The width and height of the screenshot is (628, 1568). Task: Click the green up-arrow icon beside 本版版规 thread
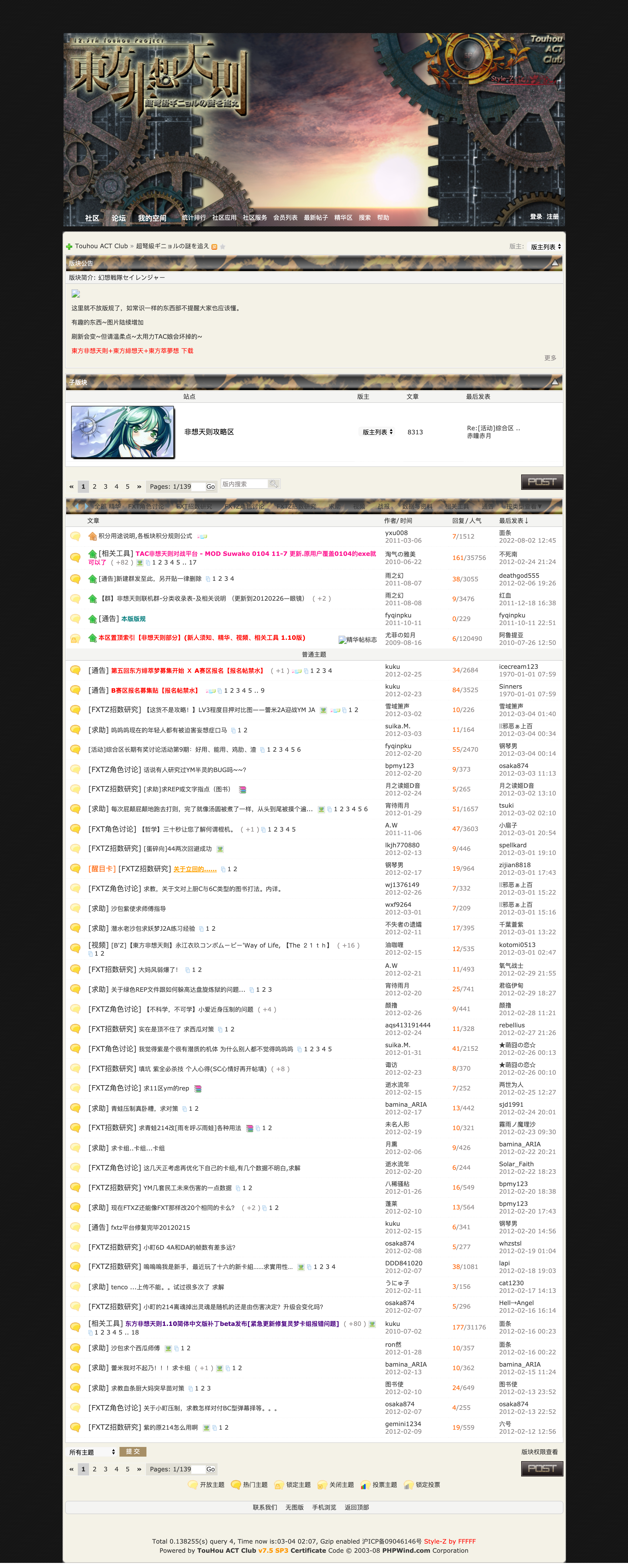tap(93, 619)
